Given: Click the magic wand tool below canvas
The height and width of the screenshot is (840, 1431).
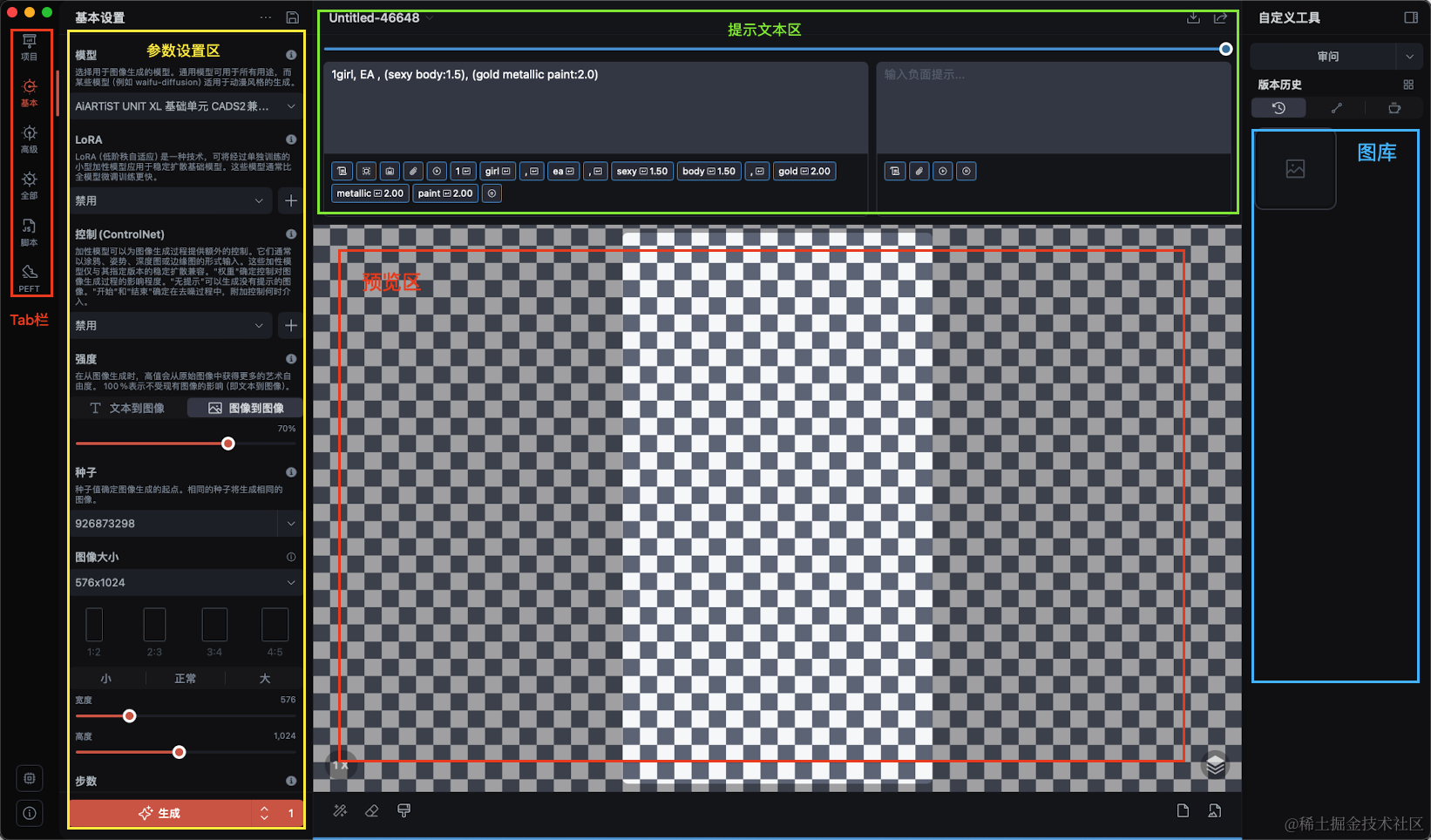Looking at the screenshot, I should pos(340,810).
